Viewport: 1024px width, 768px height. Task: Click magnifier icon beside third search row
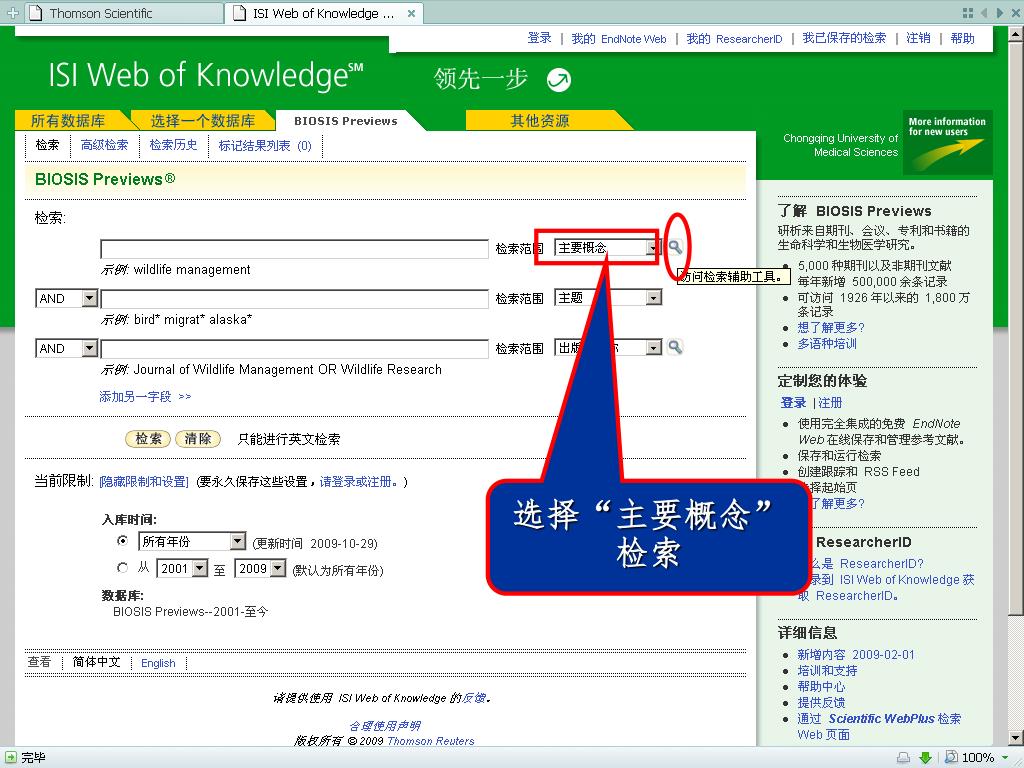[675, 347]
